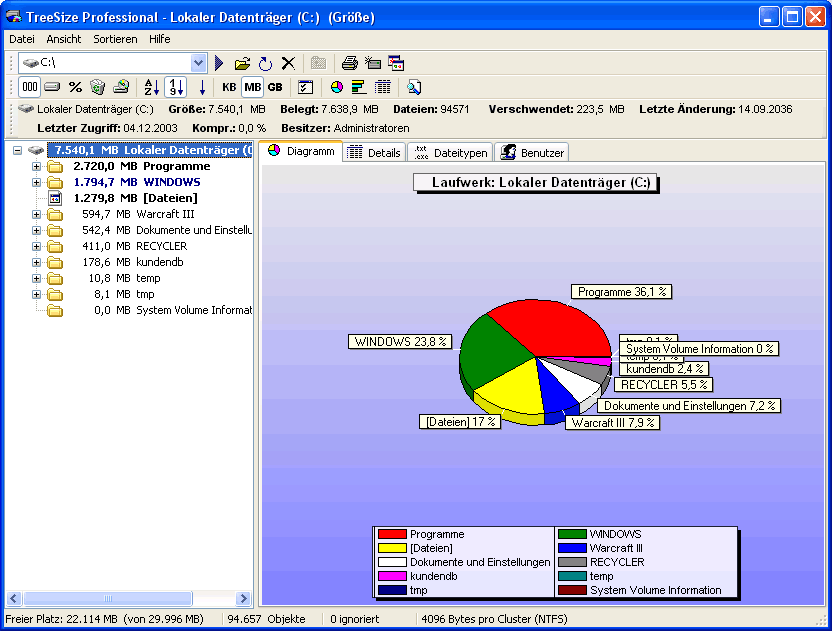Stop the scan with the black X icon
The width and height of the screenshot is (832, 631).
tap(288, 64)
